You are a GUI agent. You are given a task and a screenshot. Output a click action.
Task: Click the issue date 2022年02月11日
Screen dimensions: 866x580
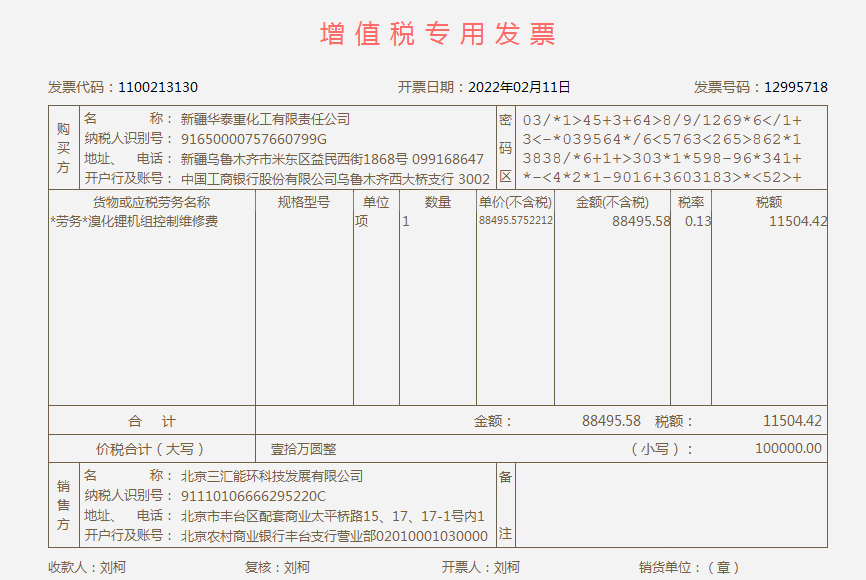coord(519,87)
